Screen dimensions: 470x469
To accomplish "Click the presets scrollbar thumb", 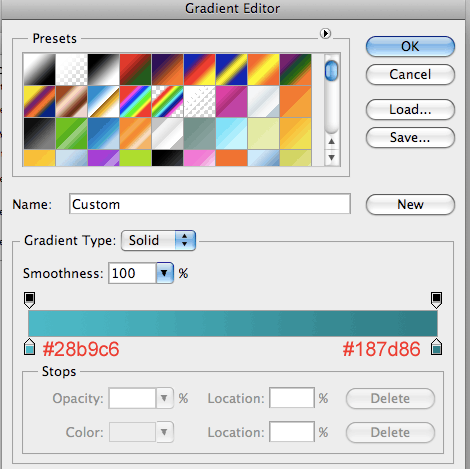I will tap(331, 71).
